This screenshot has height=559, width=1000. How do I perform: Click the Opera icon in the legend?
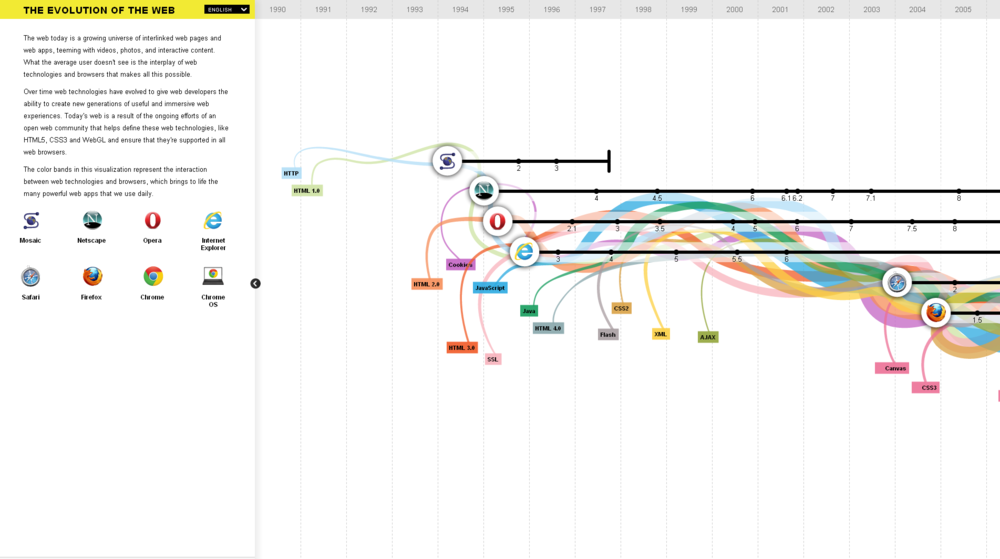(x=152, y=221)
